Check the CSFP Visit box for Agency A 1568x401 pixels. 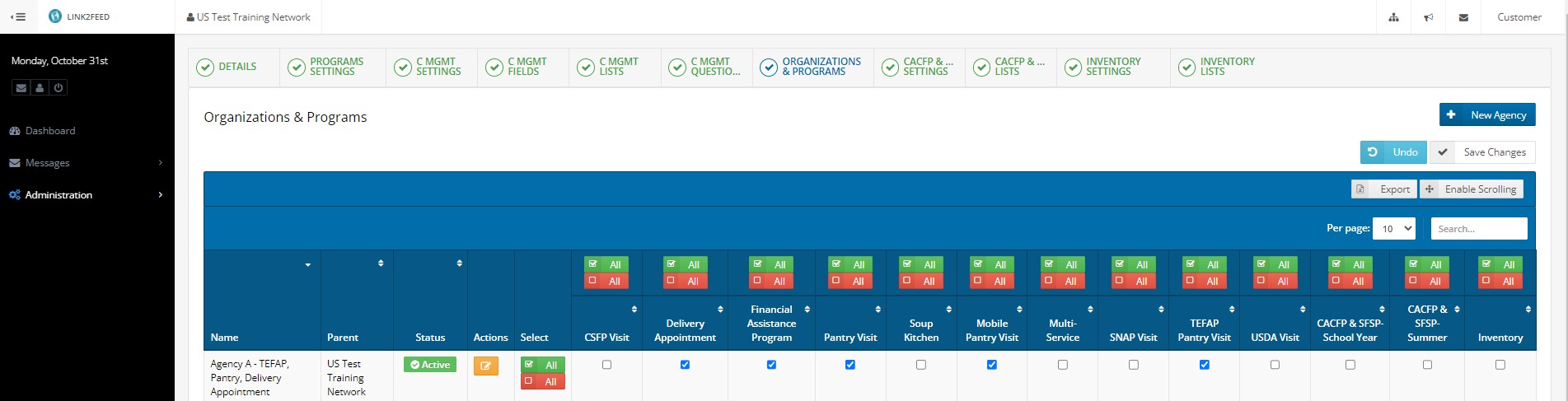(x=607, y=365)
